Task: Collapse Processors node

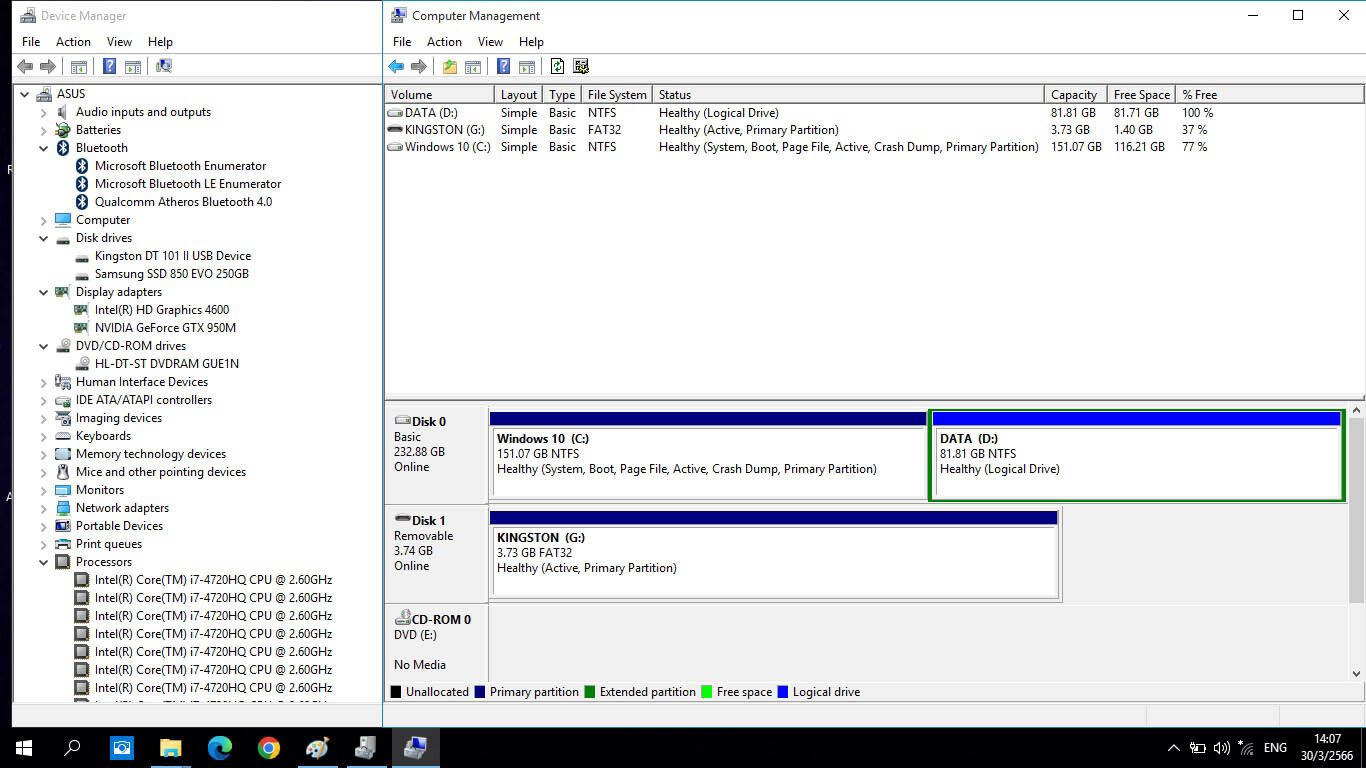Action: (44, 562)
